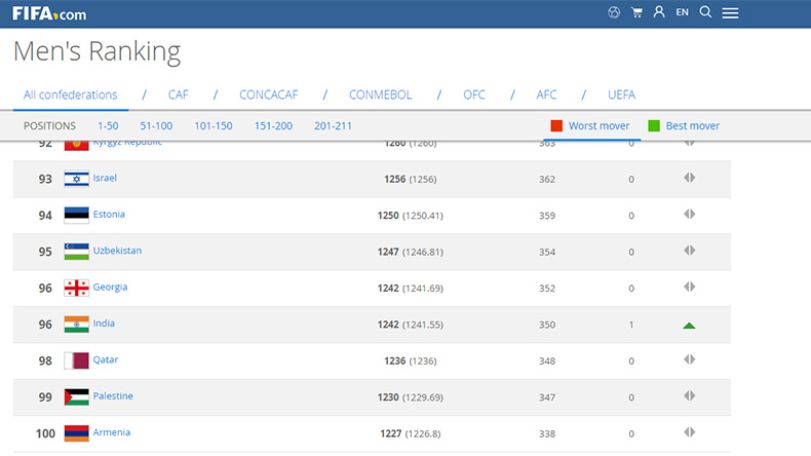Jump to positions 151-200
The height and width of the screenshot is (456, 811).
tap(273, 126)
